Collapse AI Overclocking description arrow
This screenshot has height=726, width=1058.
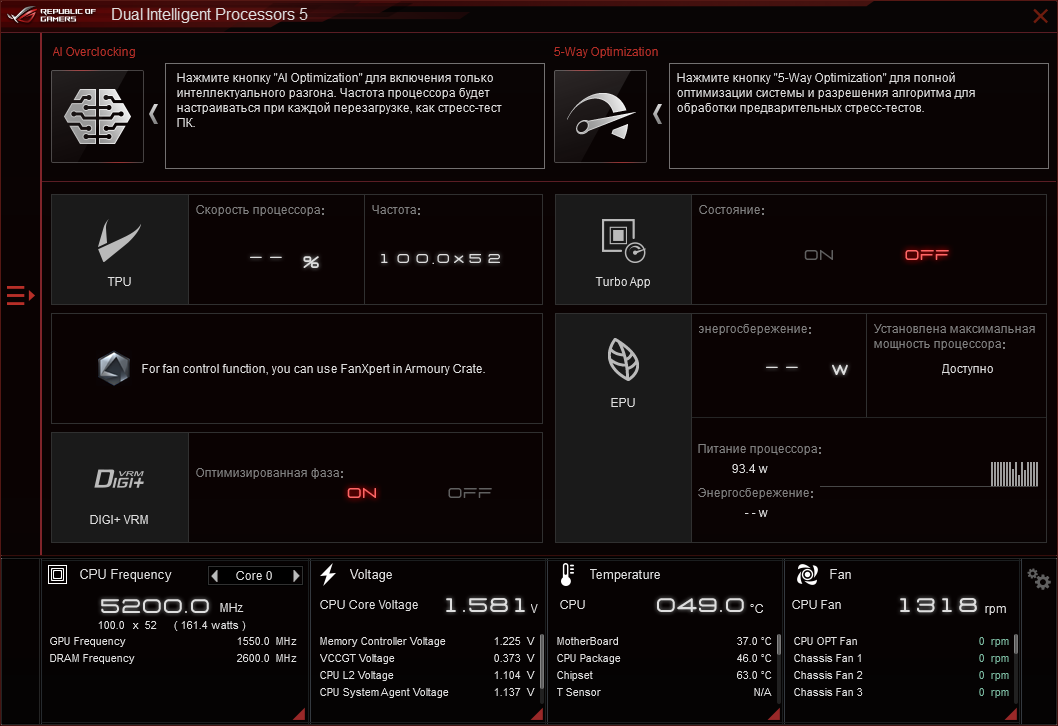click(x=154, y=113)
